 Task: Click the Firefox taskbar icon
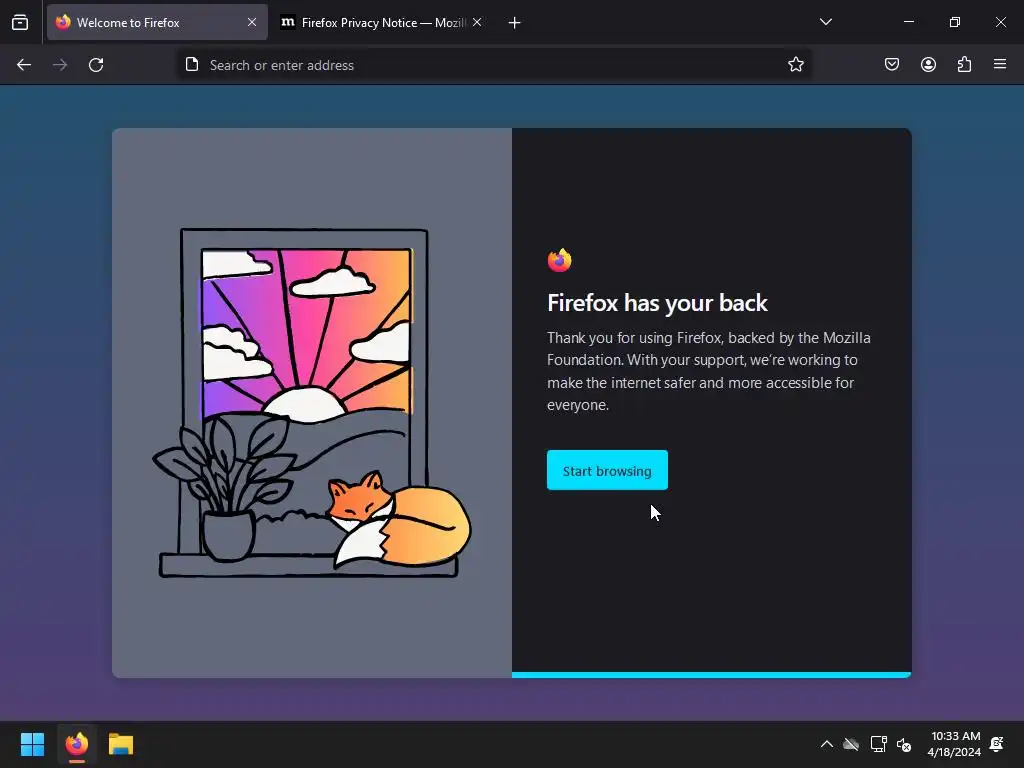tap(77, 744)
